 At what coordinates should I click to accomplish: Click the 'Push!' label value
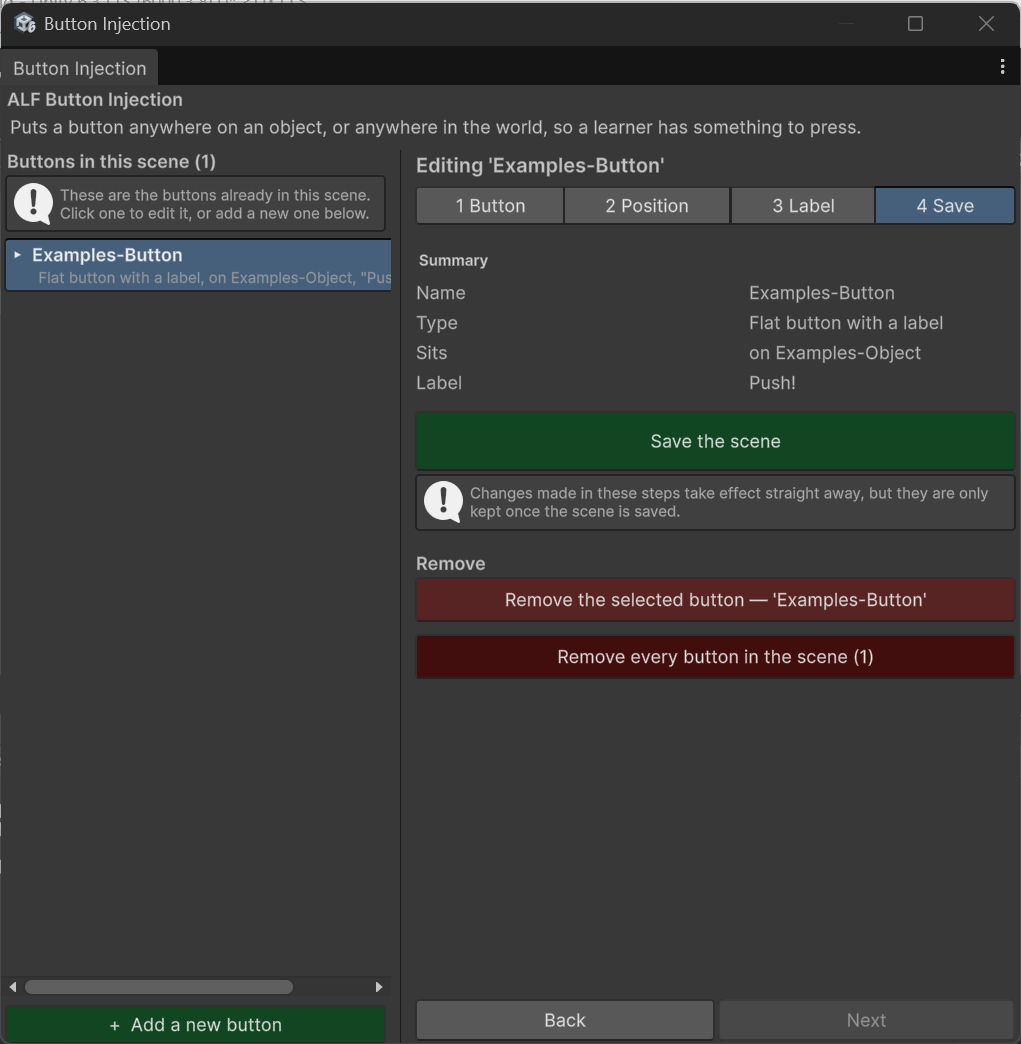tap(772, 383)
